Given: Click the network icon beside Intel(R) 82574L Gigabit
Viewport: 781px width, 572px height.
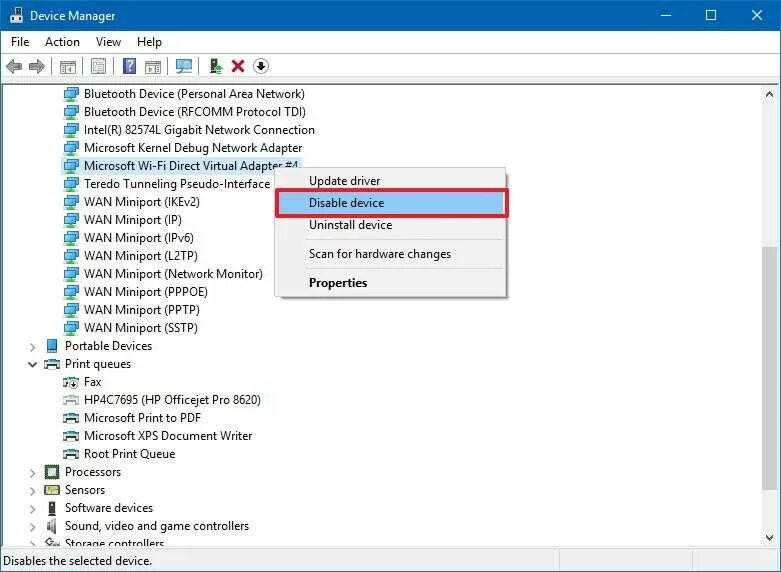Looking at the screenshot, I should click(71, 130).
